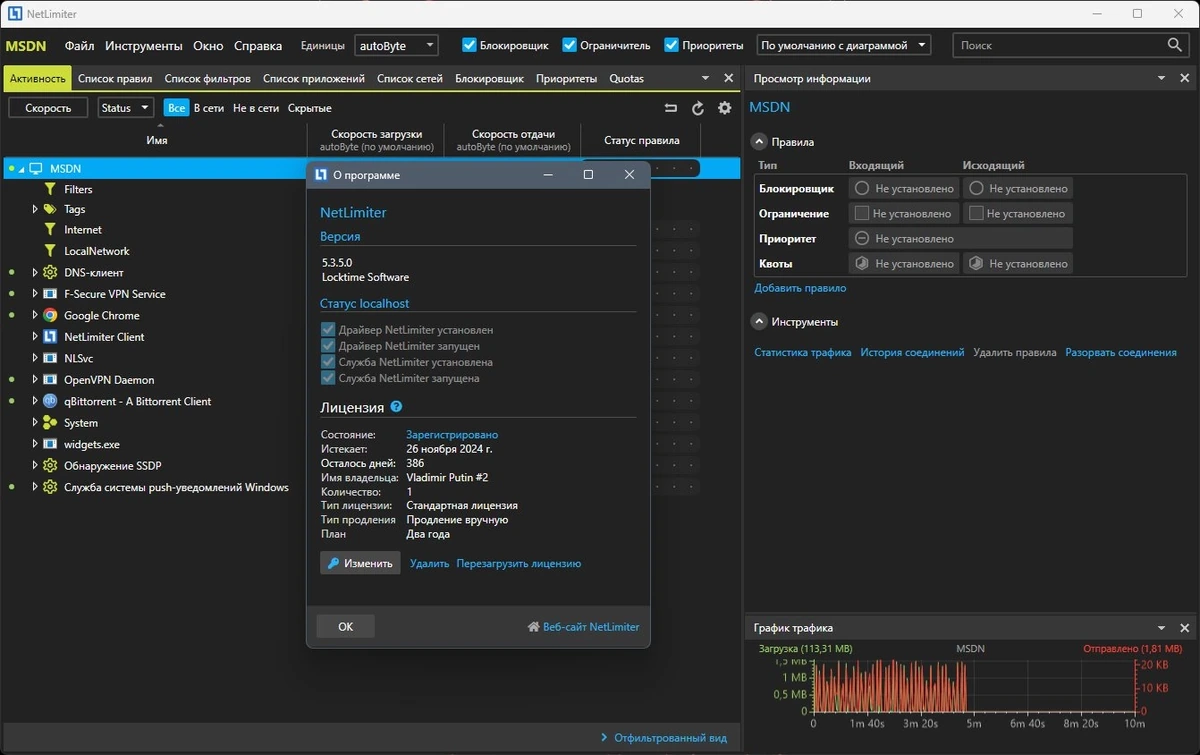Viewport: 1200px width, 755px height.
Task: Open the Файл menu
Action: point(80,45)
